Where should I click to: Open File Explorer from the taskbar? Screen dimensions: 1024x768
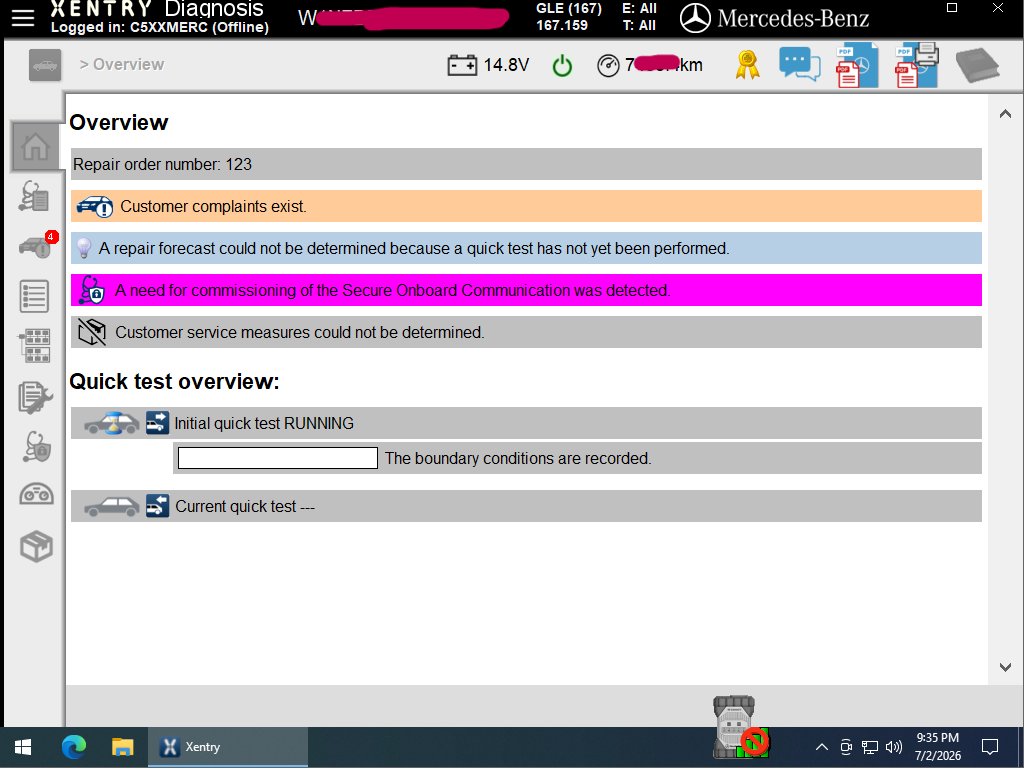click(x=122, y=747)
